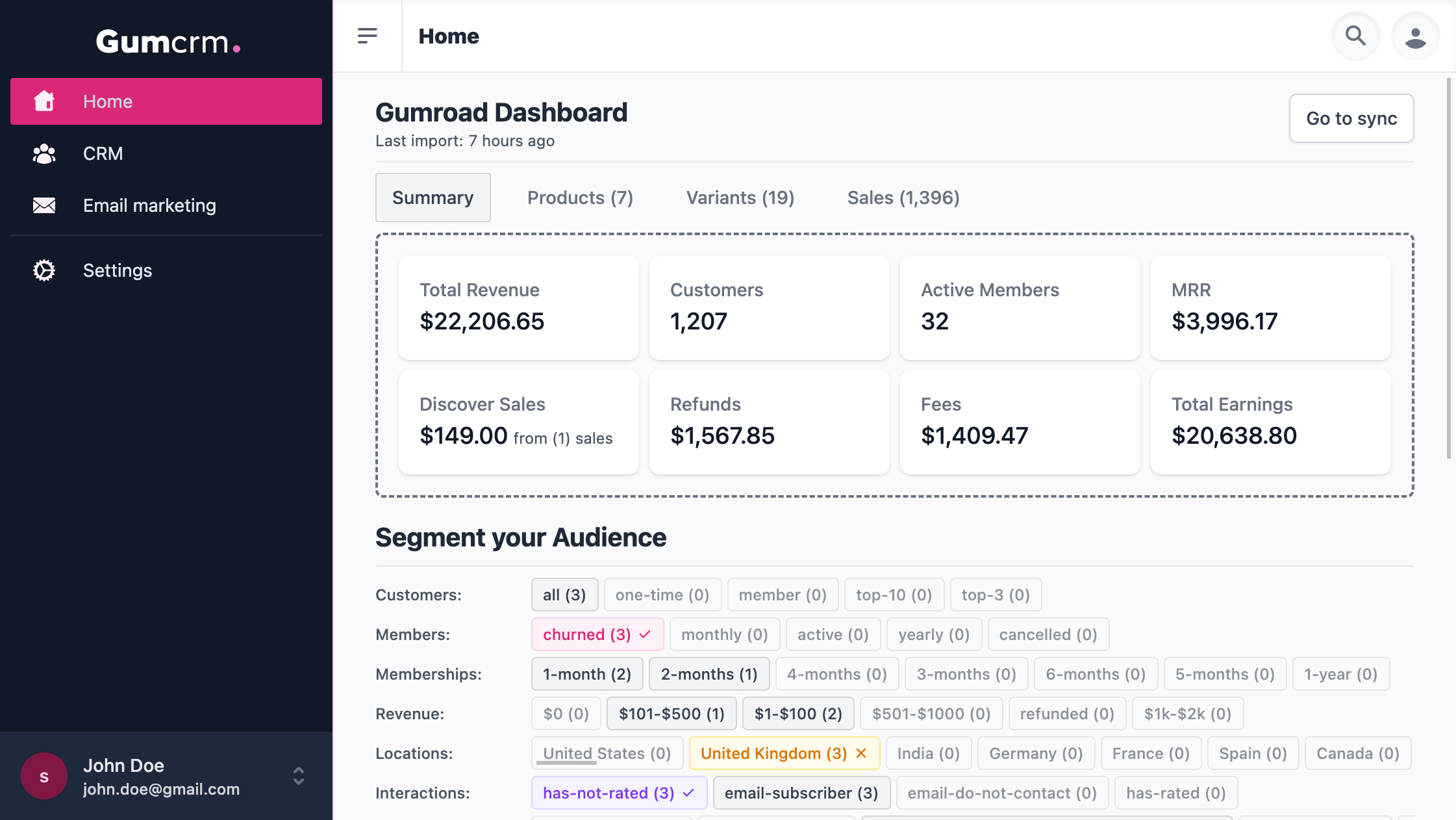The image size is (1456, 820).
Task: Toggle the member (0) customers segment
Action: click(783, 595)
